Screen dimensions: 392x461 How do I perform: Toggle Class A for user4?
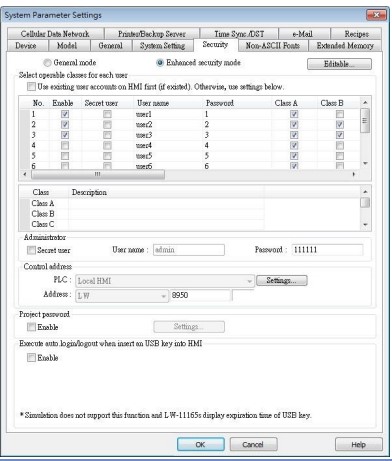pos(294,145)
